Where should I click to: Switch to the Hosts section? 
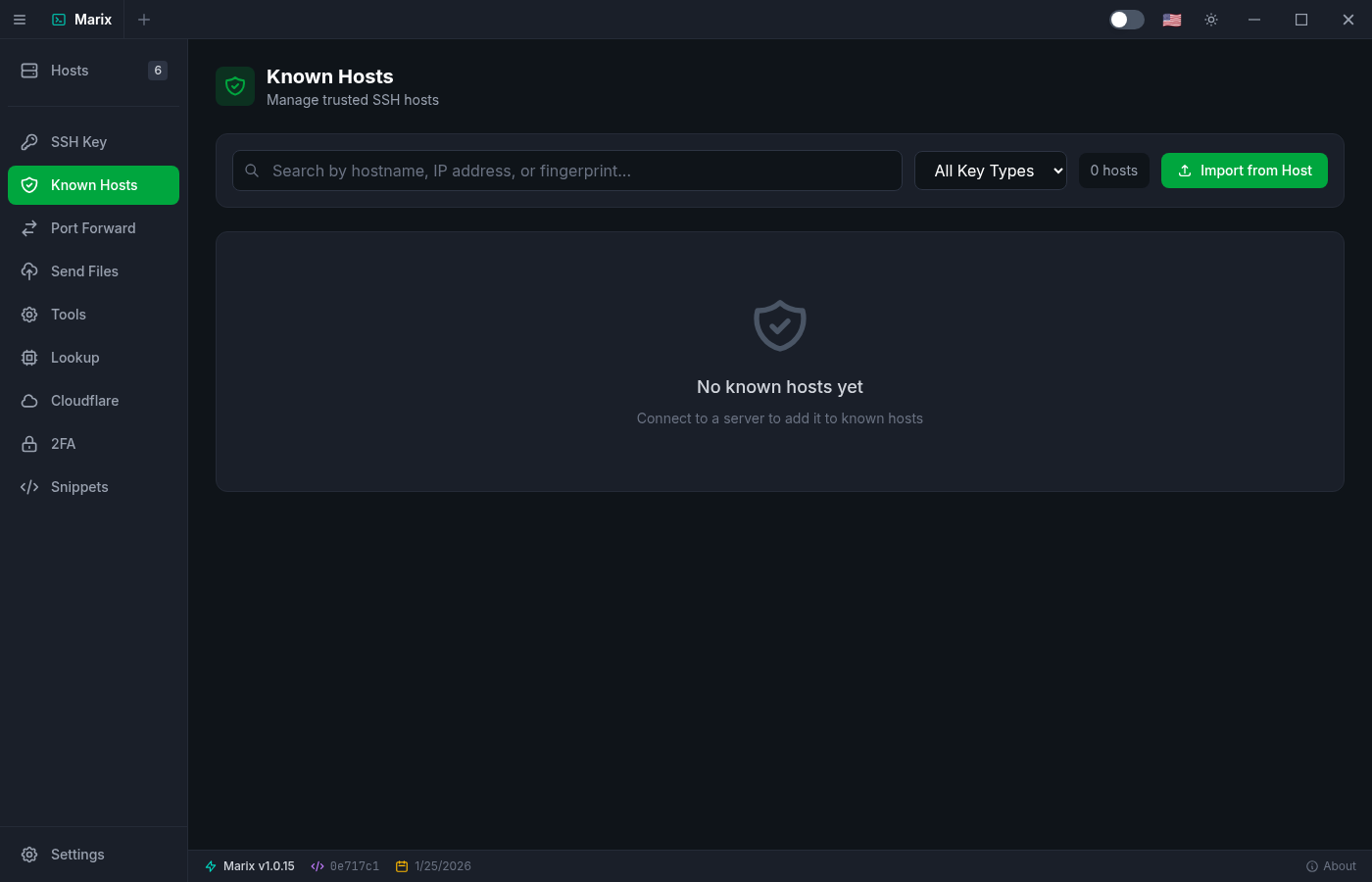tap(69, 70)
